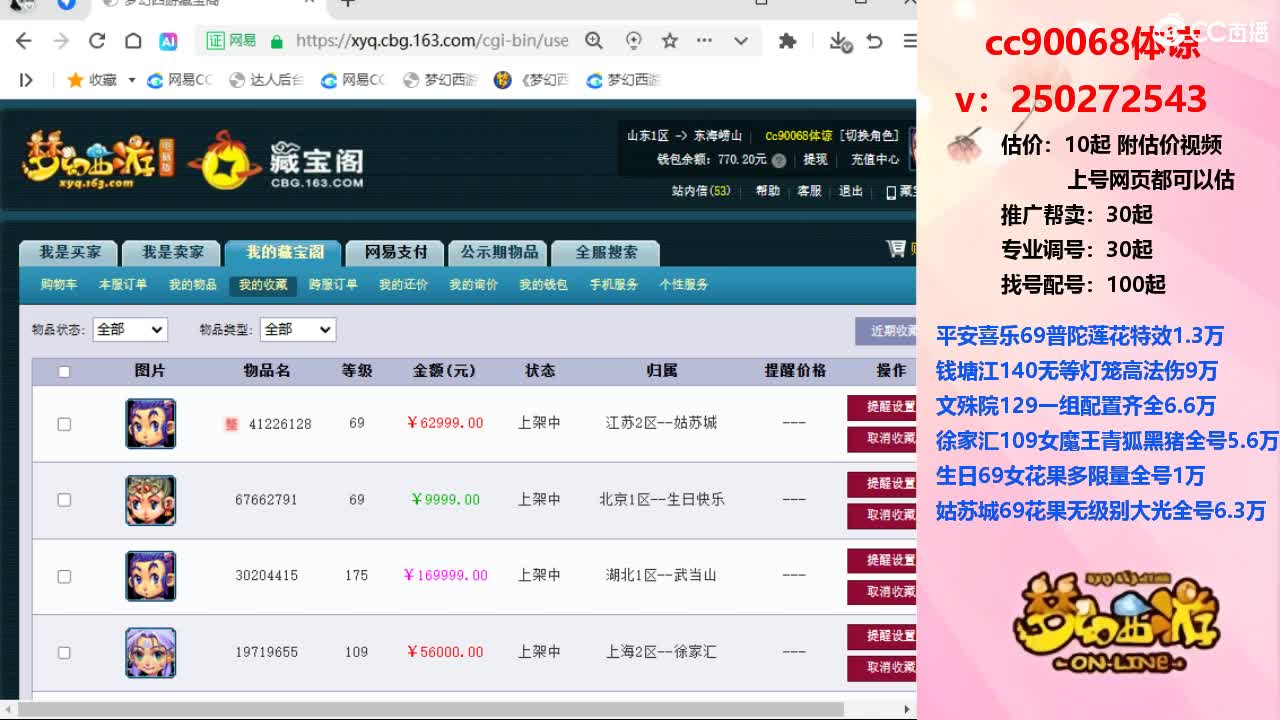Image resolution: width=1280 pixels, height=720 pixels.
Task: Click the wallet balance help question icon
Action: pyautogui.click(x=779, y=160)
